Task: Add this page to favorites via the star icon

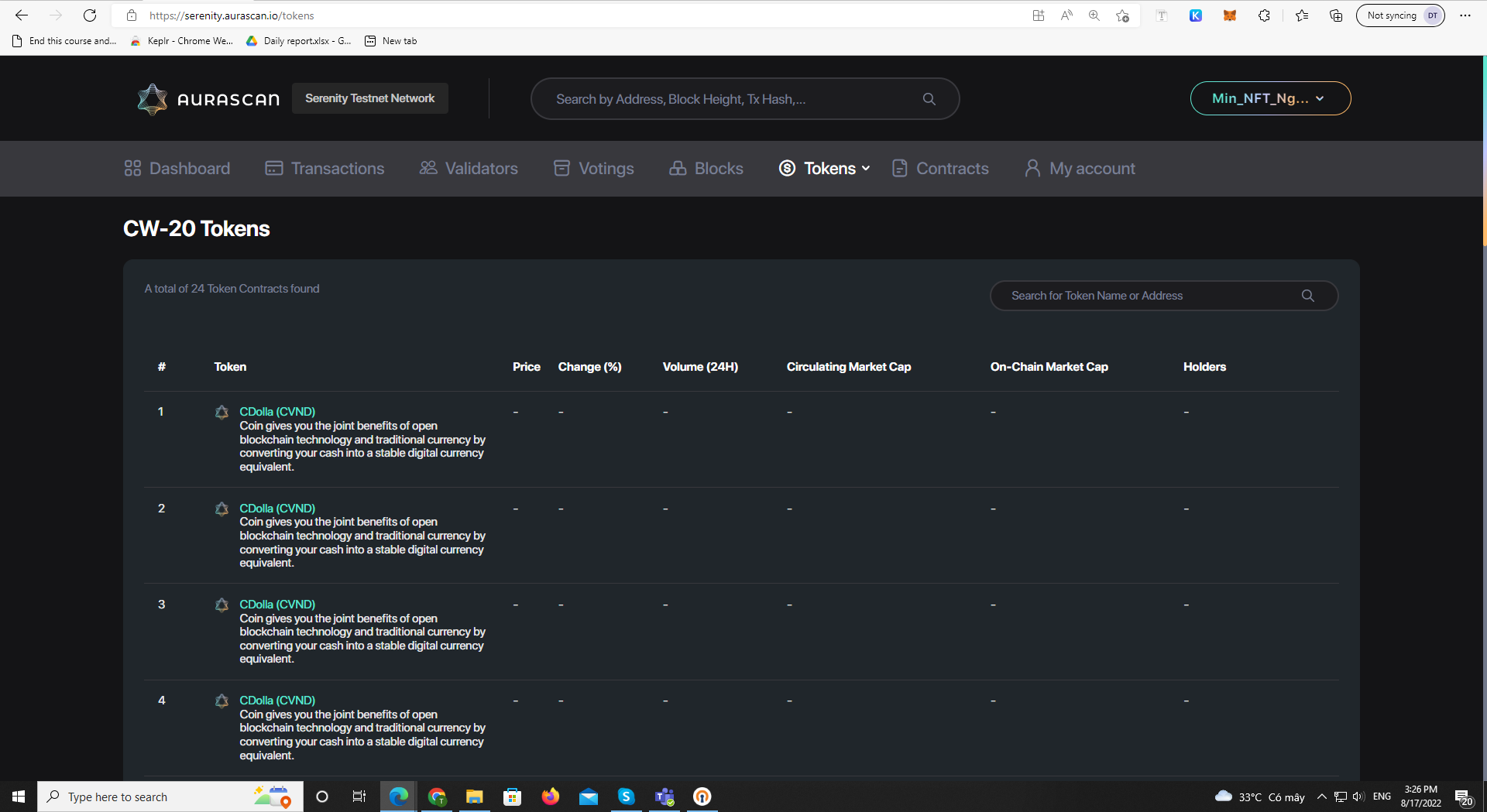Action: pos(1122,15)
